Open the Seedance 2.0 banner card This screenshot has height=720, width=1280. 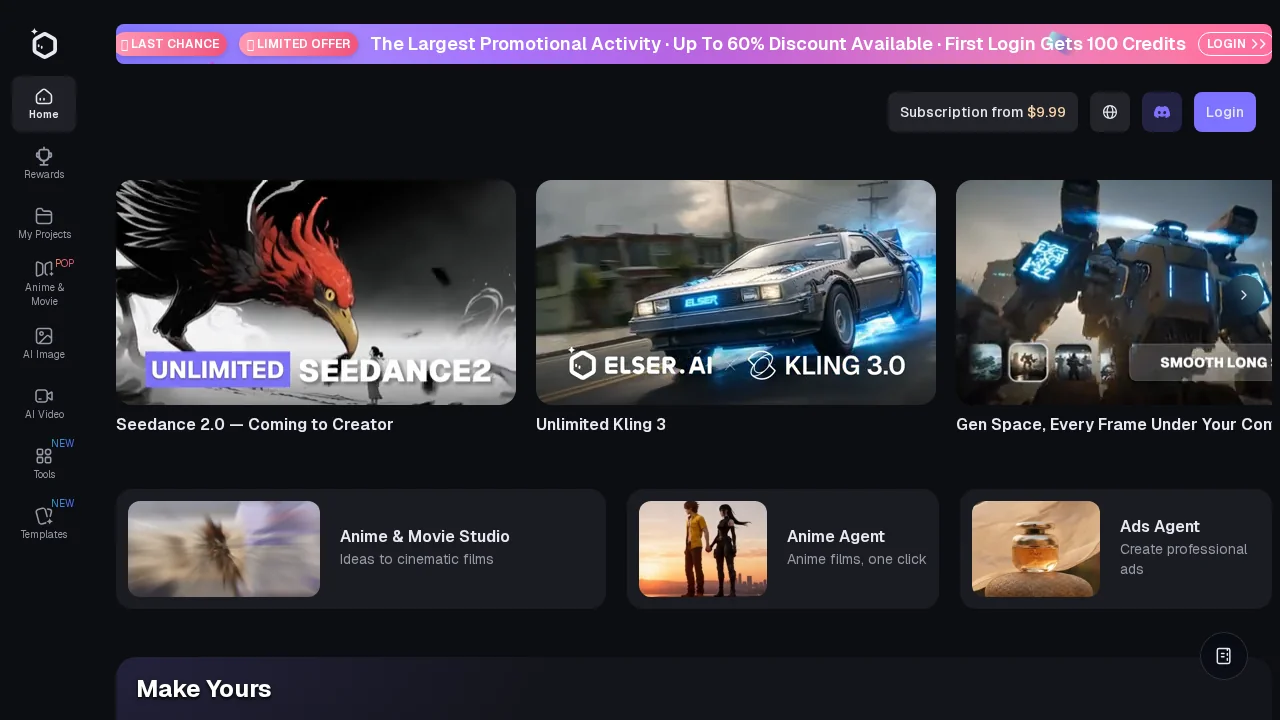coord(316,292)
